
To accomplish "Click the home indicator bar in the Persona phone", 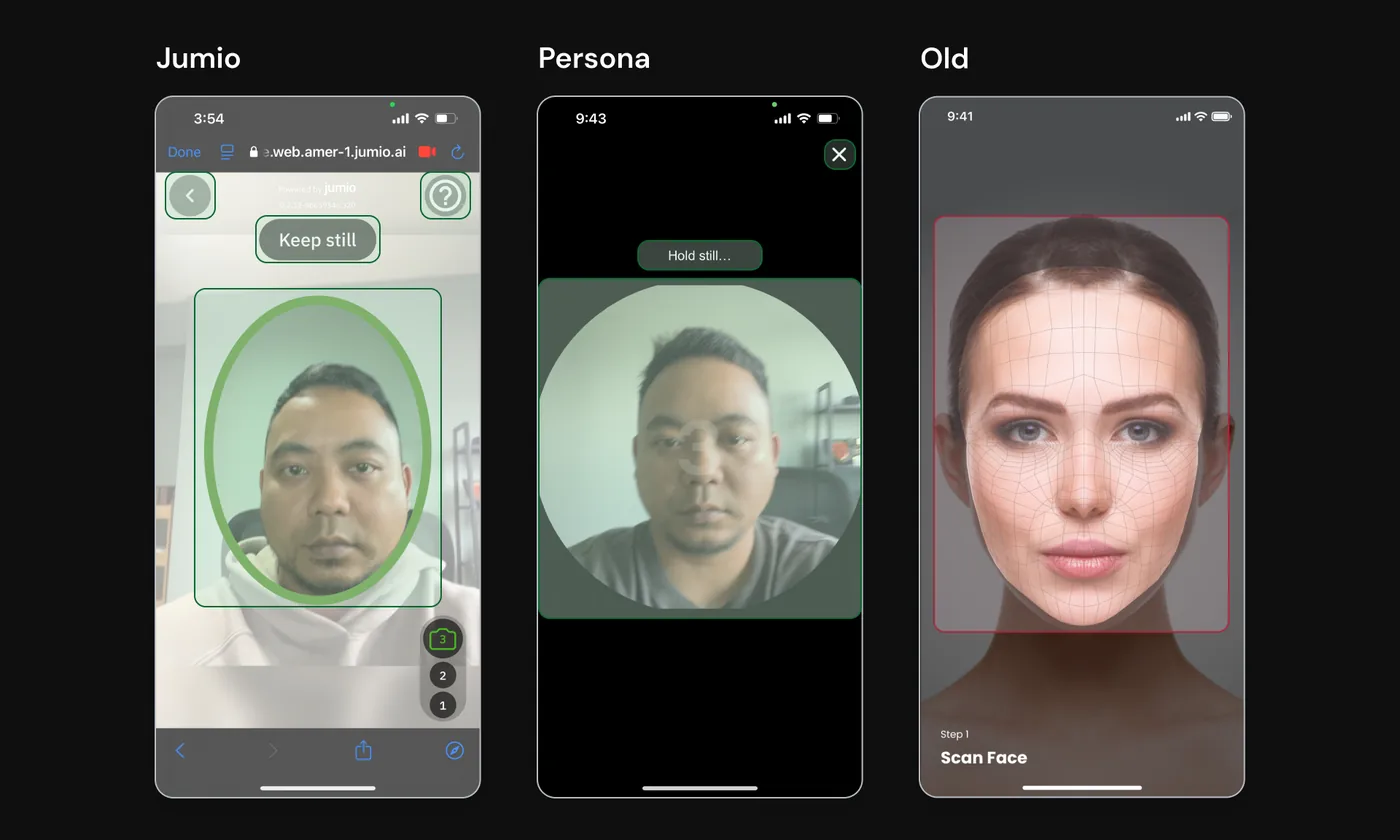I will (x=700, y=788).
